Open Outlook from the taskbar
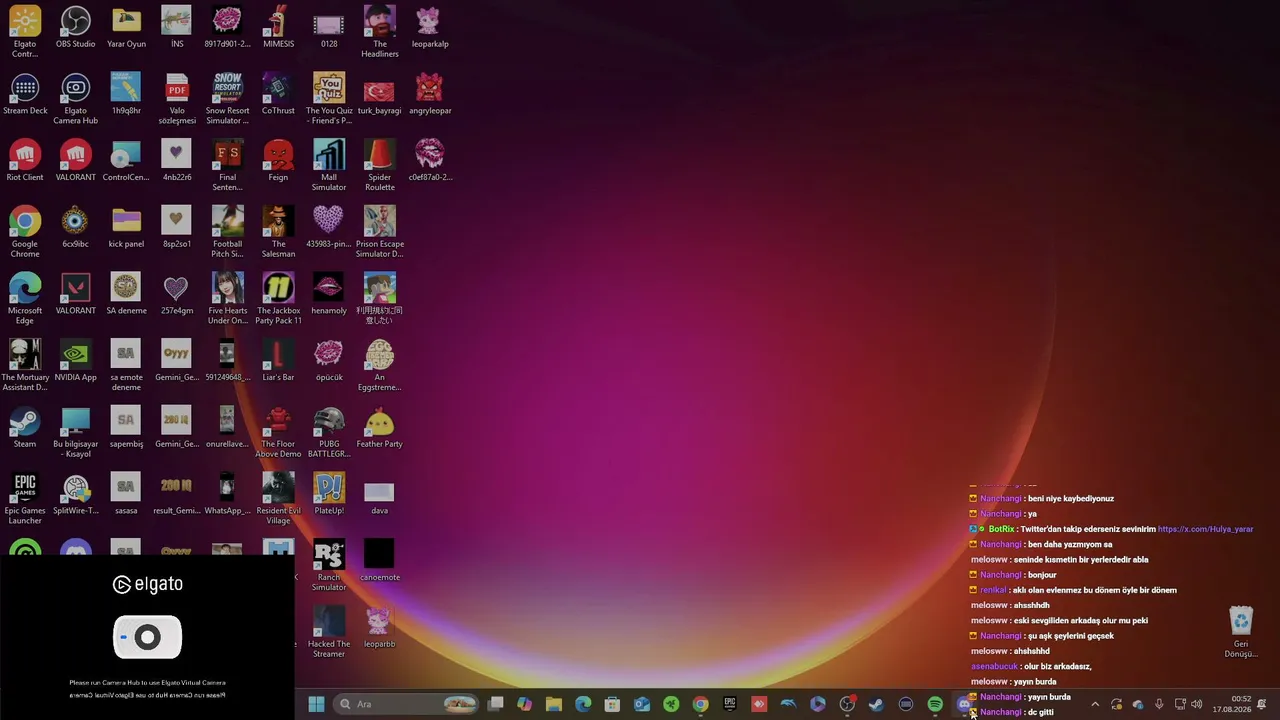Screen dimensions: 1280x720 [642, 704]
